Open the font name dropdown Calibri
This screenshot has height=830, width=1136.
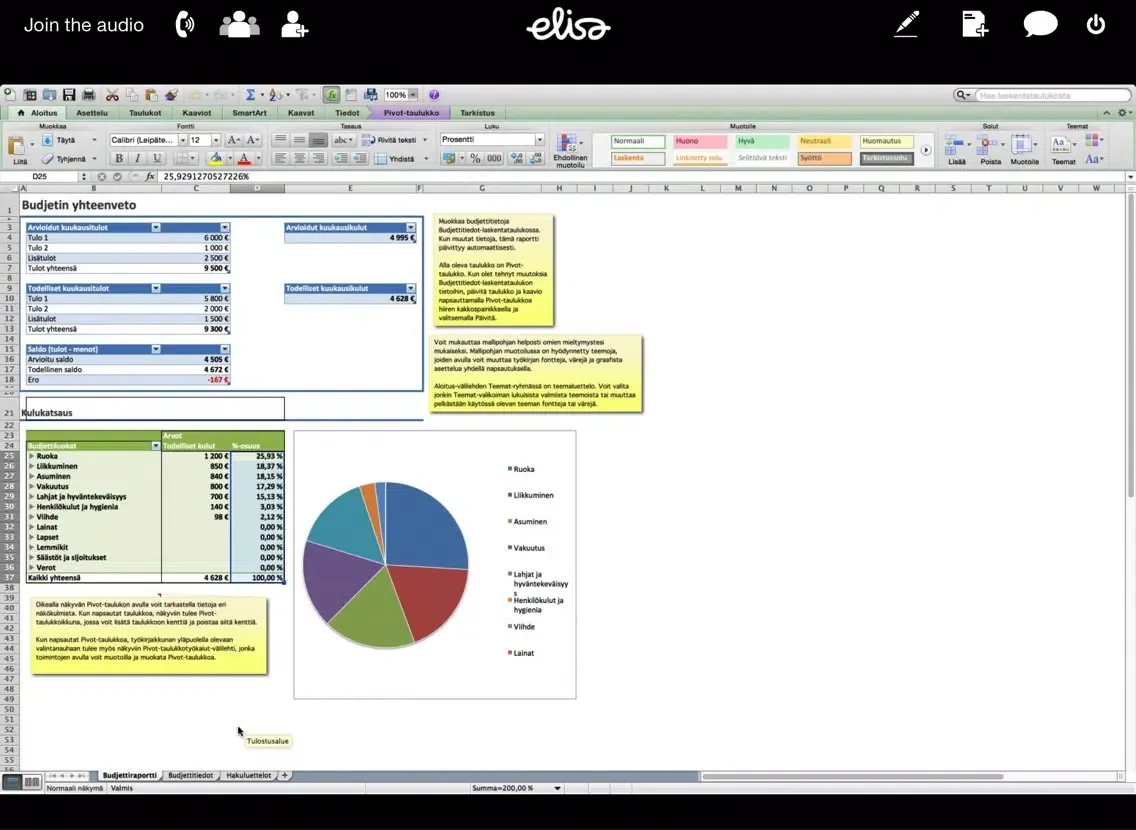[183, 140]
